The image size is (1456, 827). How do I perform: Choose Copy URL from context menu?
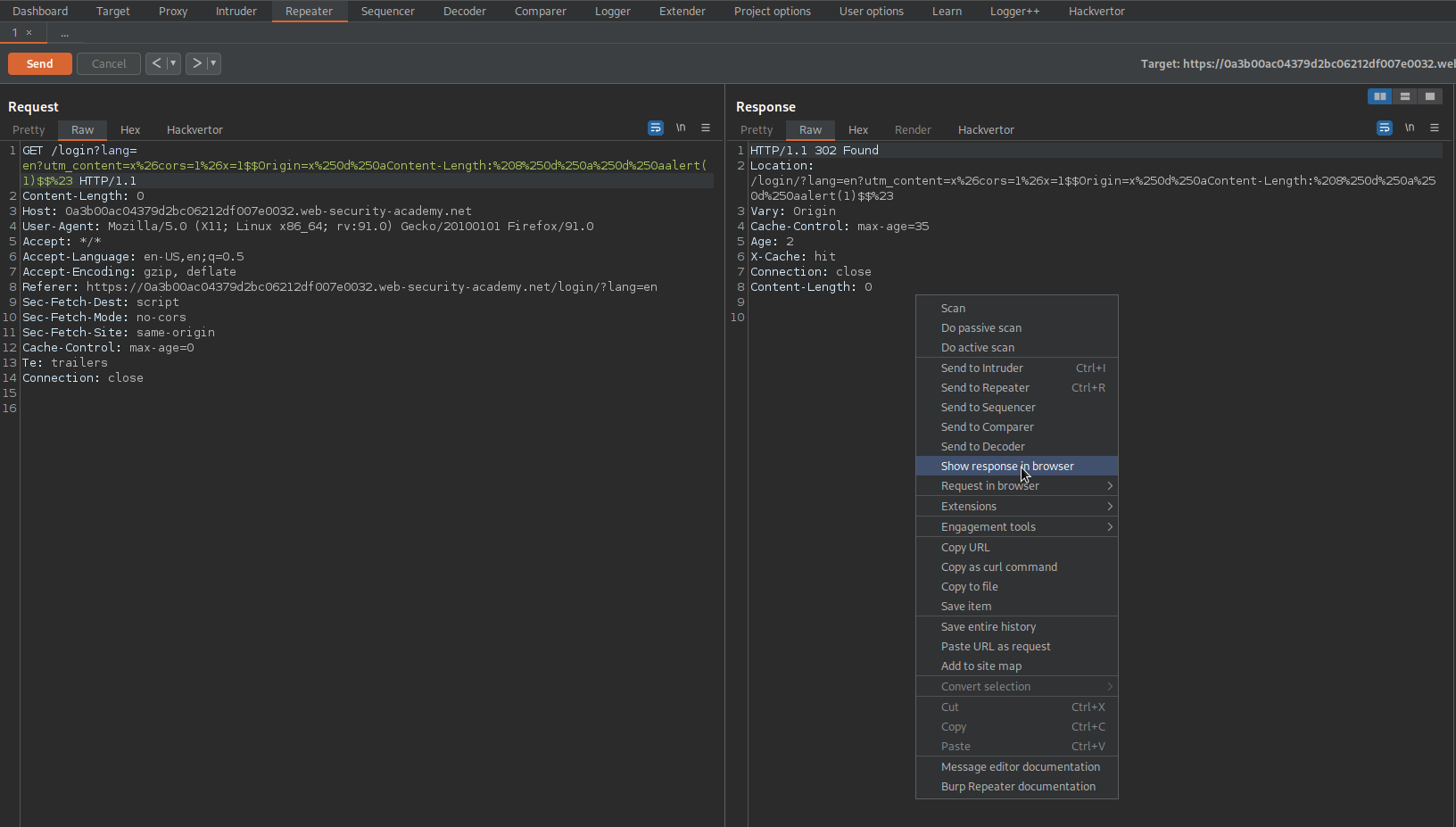1017,548
